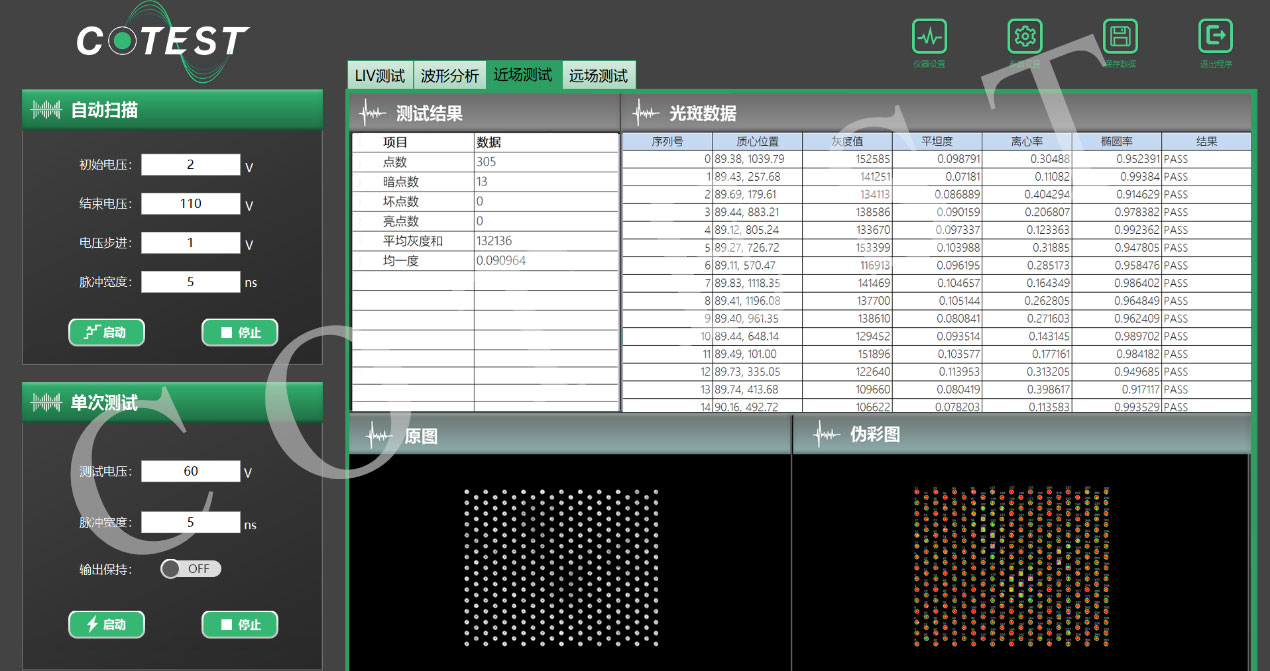Open the 远场测试 tab
Image resolution: width=1270 pixels, height=671 pixels.
(598, 76)
